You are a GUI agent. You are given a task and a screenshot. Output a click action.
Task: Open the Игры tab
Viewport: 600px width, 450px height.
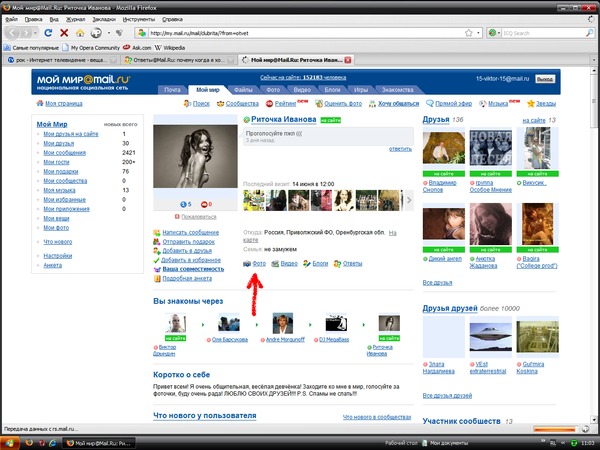(x=361, y=90)
